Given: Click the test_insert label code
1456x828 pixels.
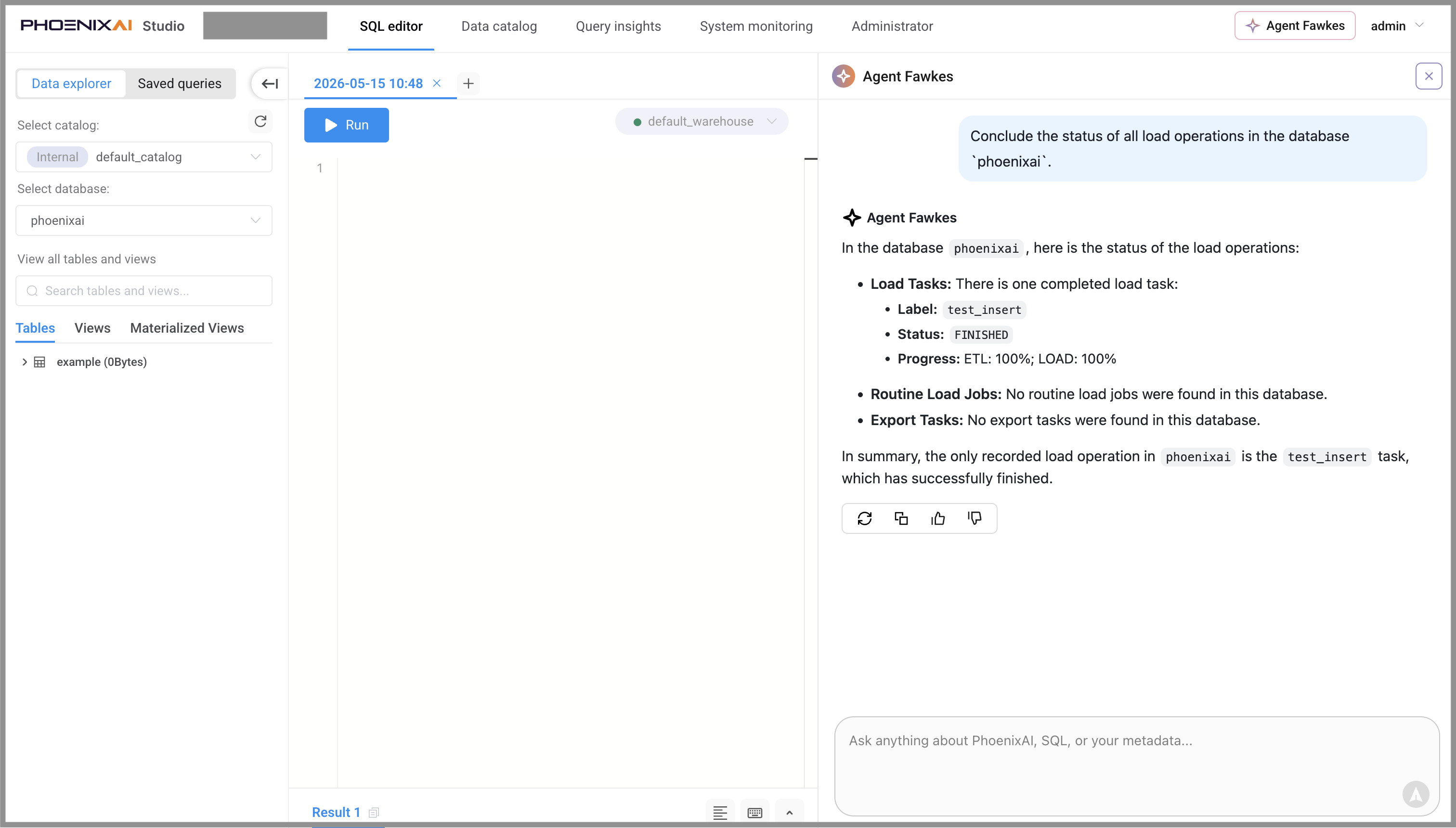Looking at the screenshot, I should tap(985, 310).
